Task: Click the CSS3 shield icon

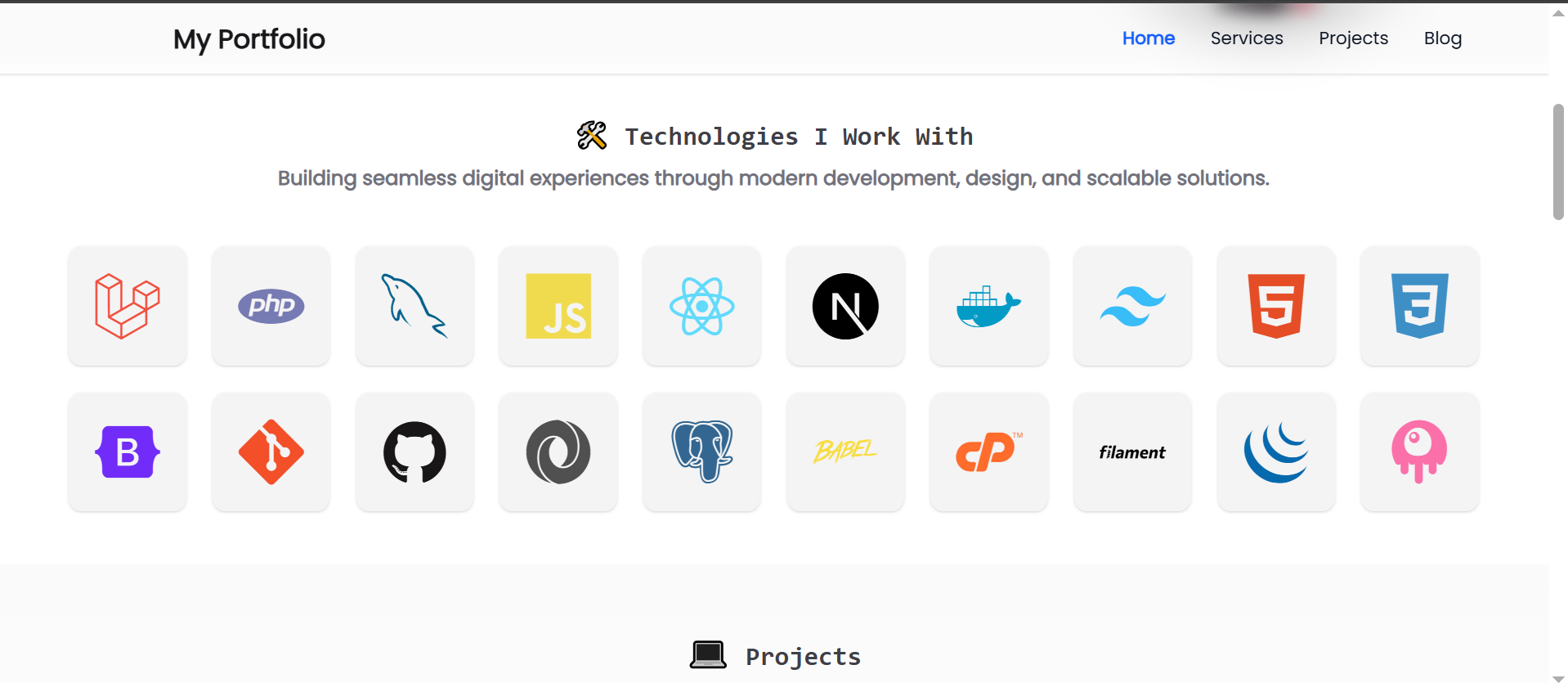Action: (x=1420, y=306)
